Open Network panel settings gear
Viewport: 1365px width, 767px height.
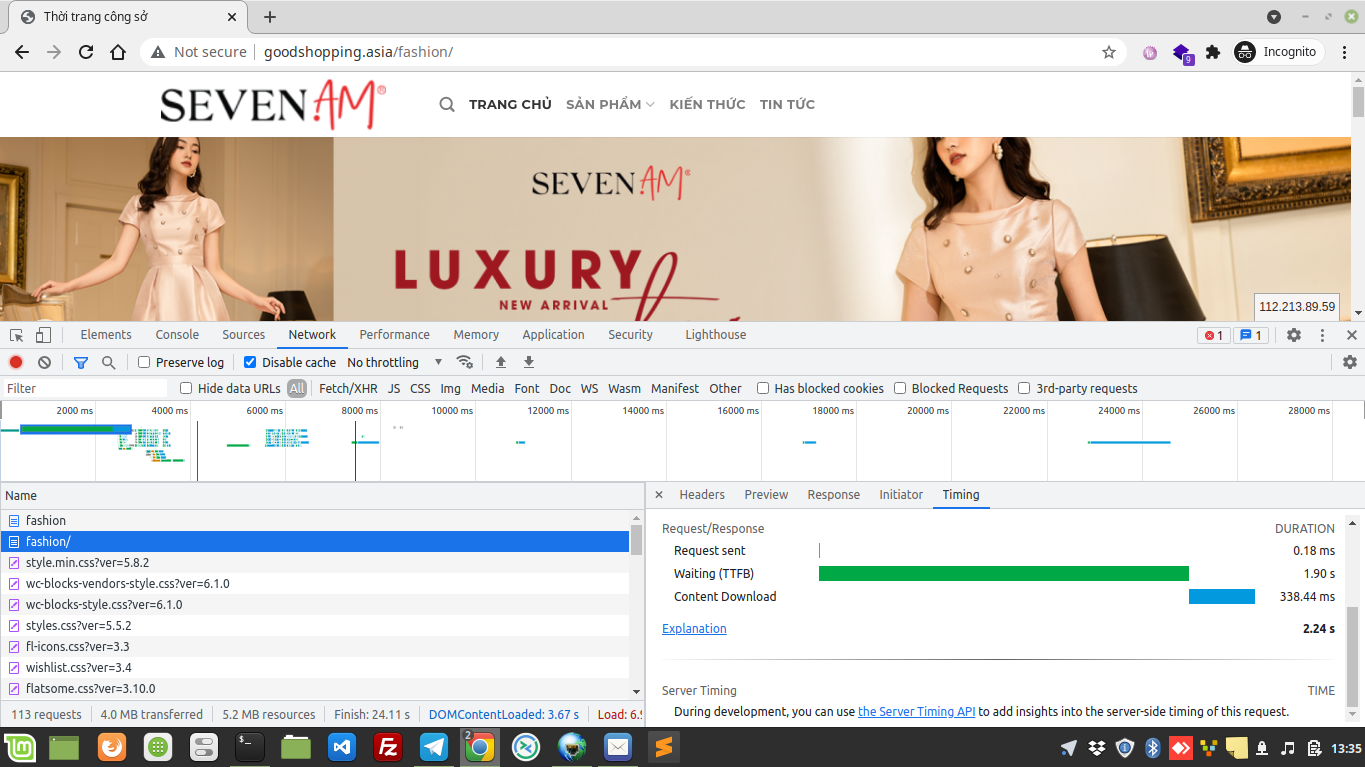pyautogui.click(x=1350, y=362)
